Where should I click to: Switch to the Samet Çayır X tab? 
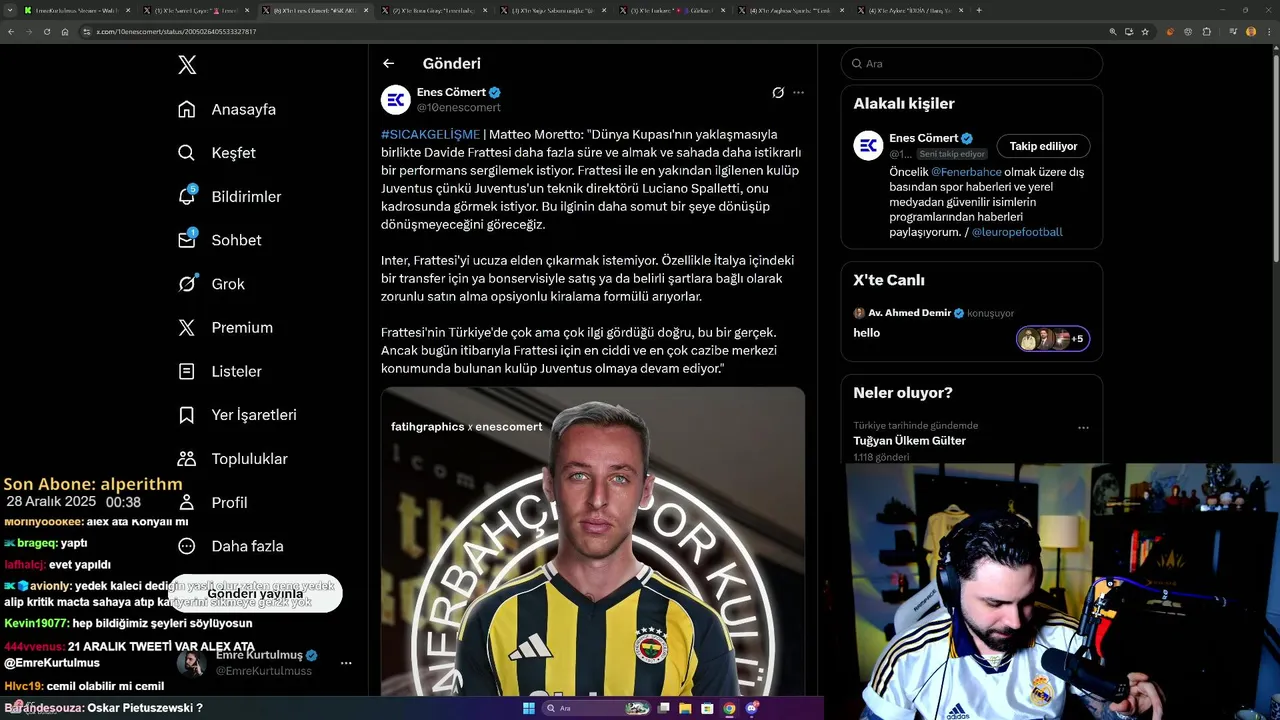point(196,10)
